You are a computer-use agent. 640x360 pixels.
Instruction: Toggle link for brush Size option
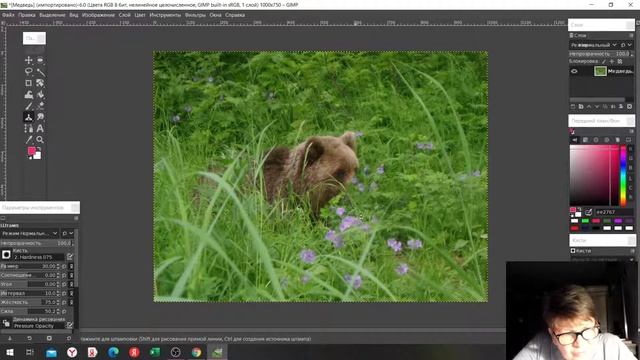(x=71, y=266)
